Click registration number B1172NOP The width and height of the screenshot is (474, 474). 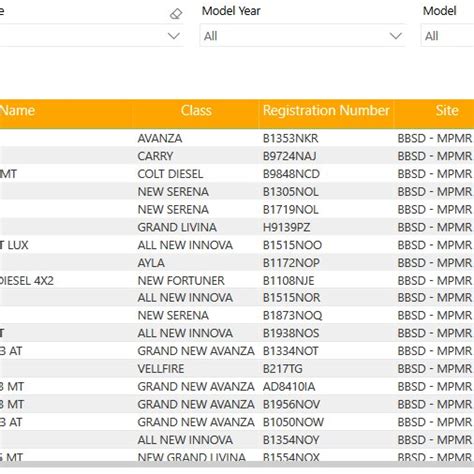[x=291, y=263]
